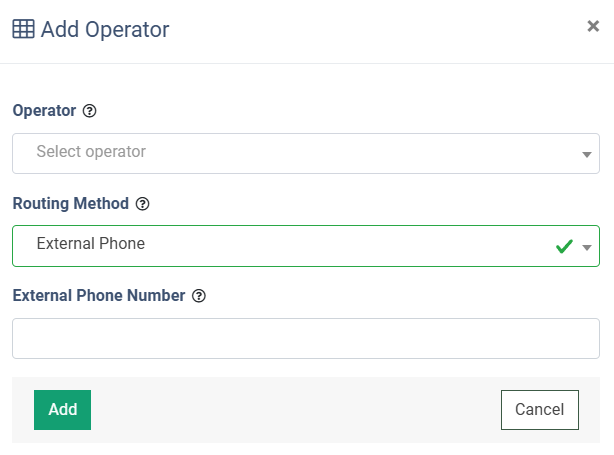Image resolution: width=614 pixels, height=455 pixels.
Task: Click the Routing Method dropdown arrow
Action: 587,246
